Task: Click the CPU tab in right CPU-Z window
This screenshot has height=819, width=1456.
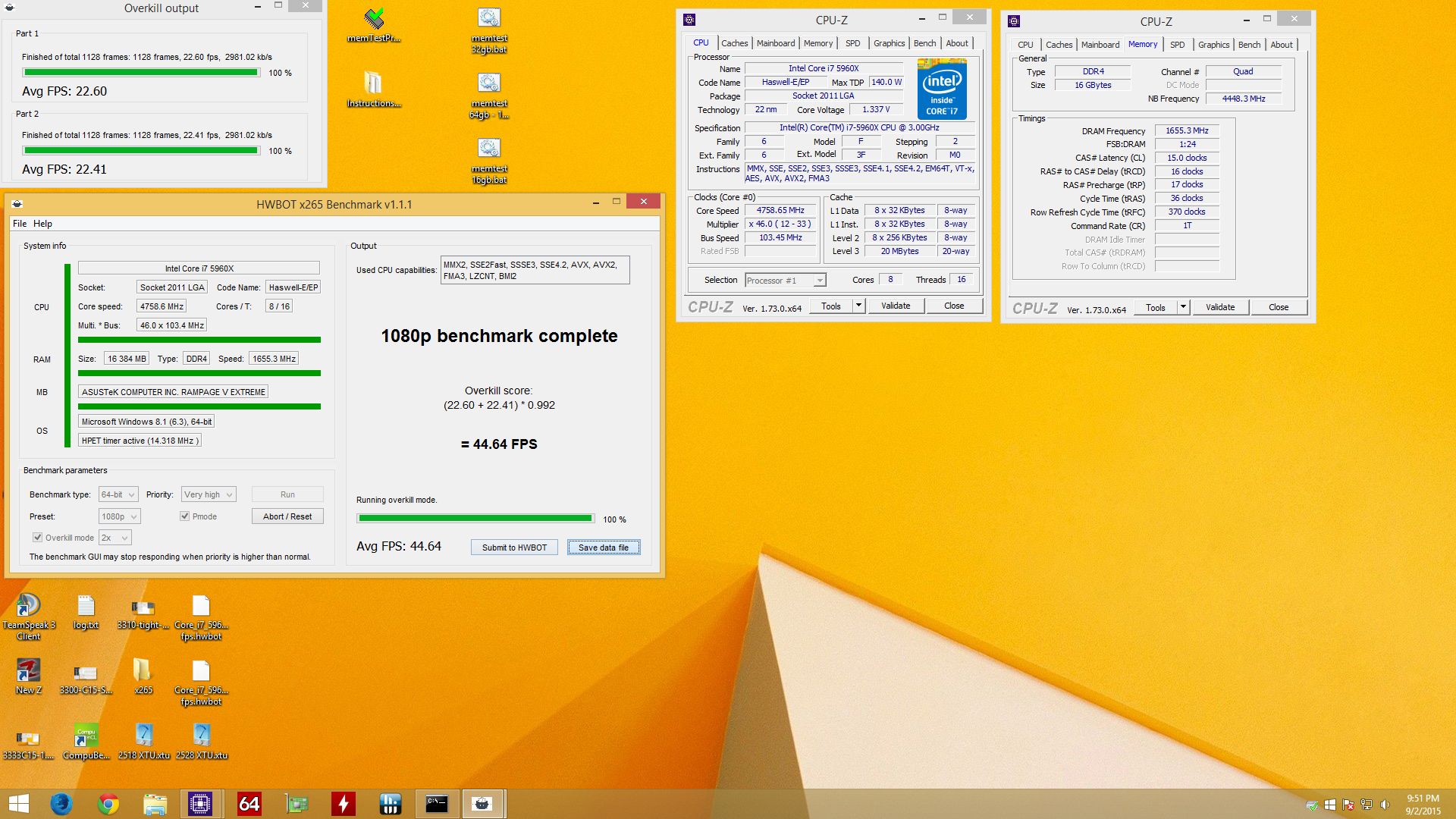Action: (x=1025, y=45)
